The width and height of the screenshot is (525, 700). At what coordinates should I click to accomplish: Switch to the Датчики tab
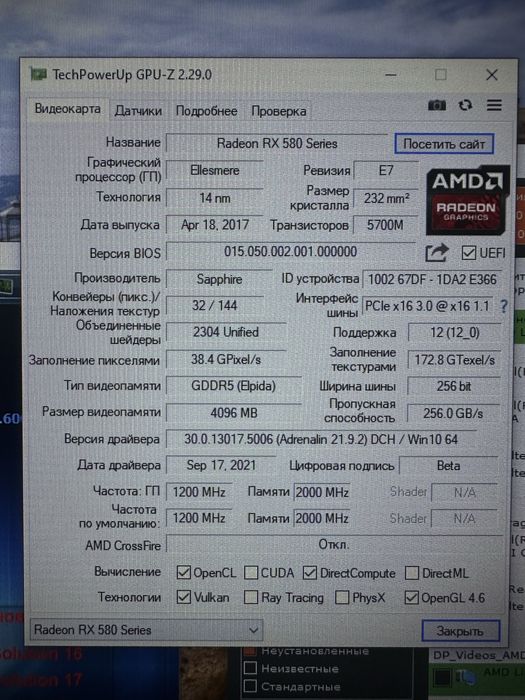pos(138,111)
